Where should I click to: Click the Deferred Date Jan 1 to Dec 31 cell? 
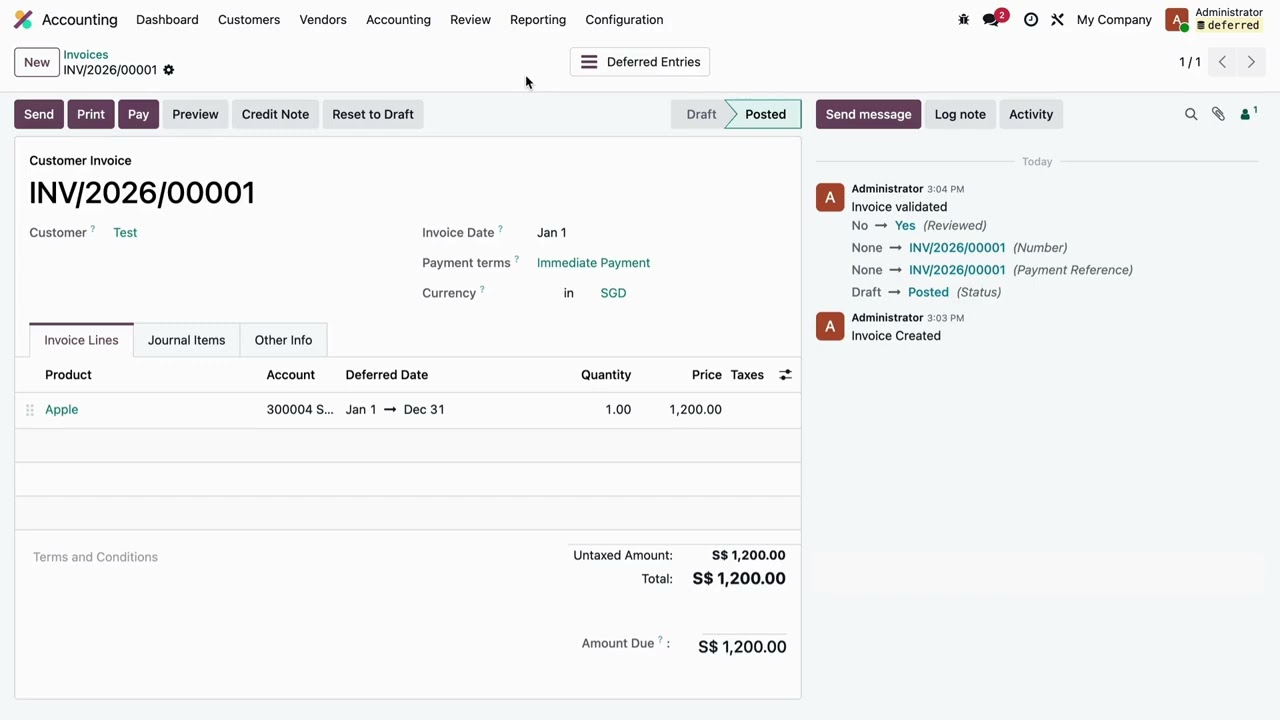tap(395, 410)
